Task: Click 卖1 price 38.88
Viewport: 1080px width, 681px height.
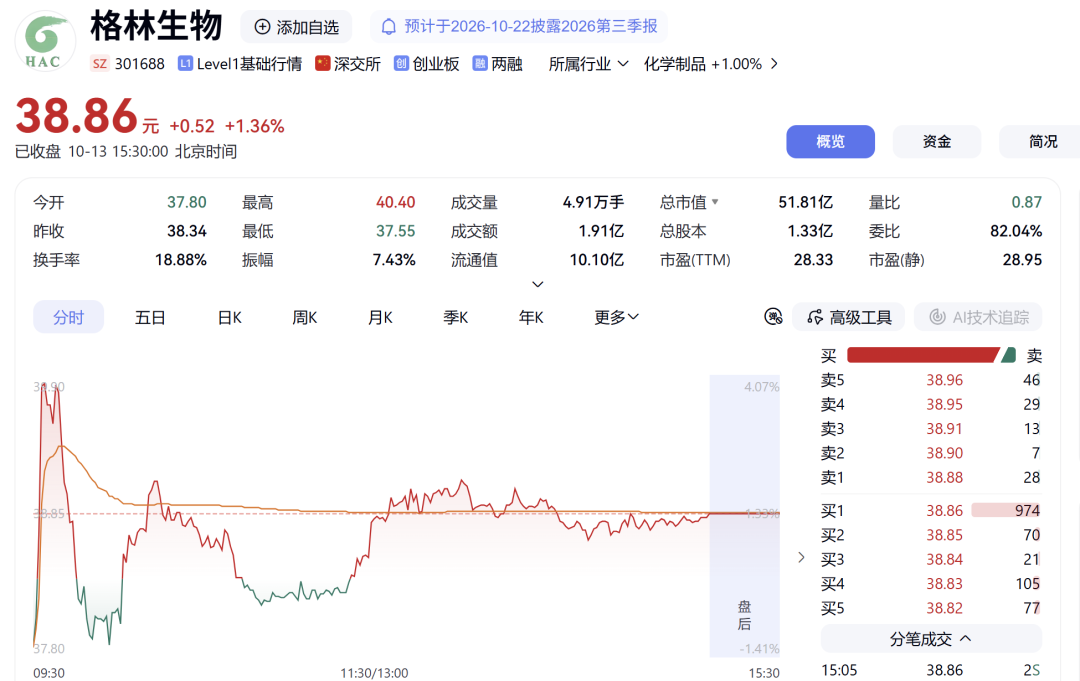Action: [944, 477]
